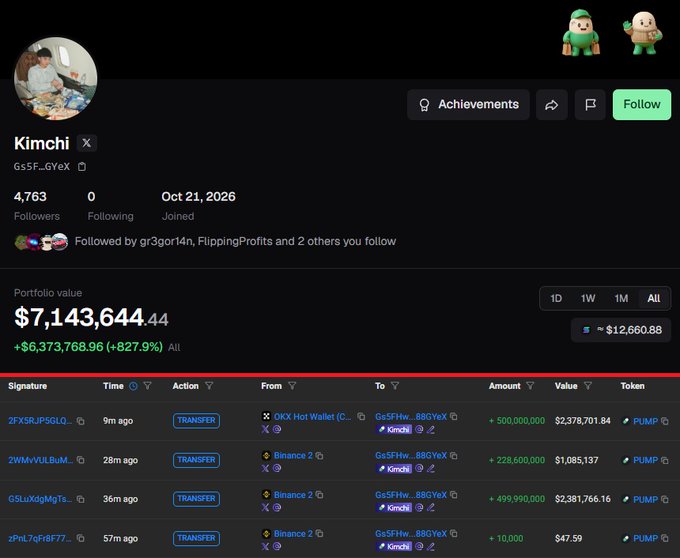Open the Achievements panel

468,104
